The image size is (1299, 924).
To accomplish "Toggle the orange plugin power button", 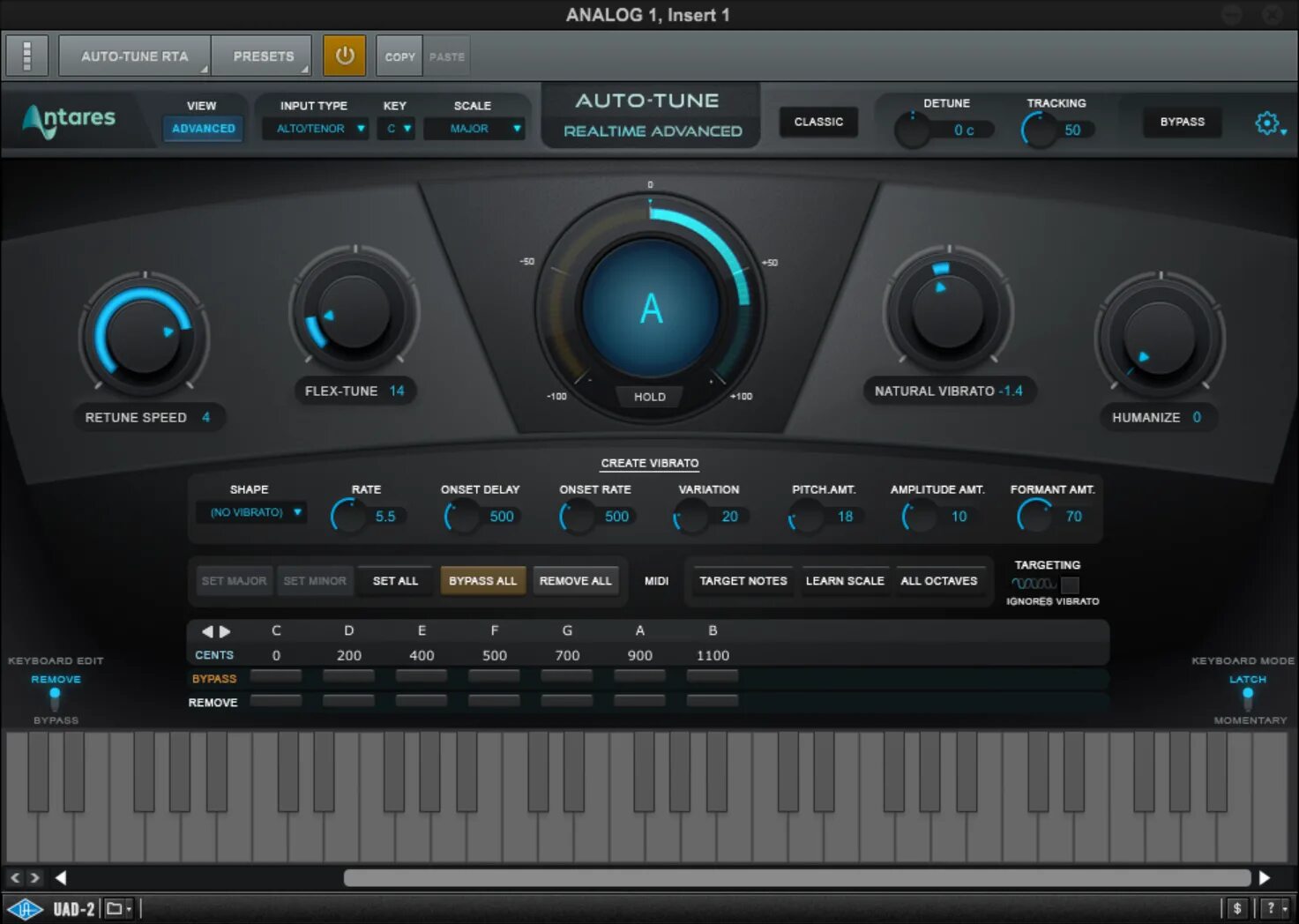I will 344,56.
